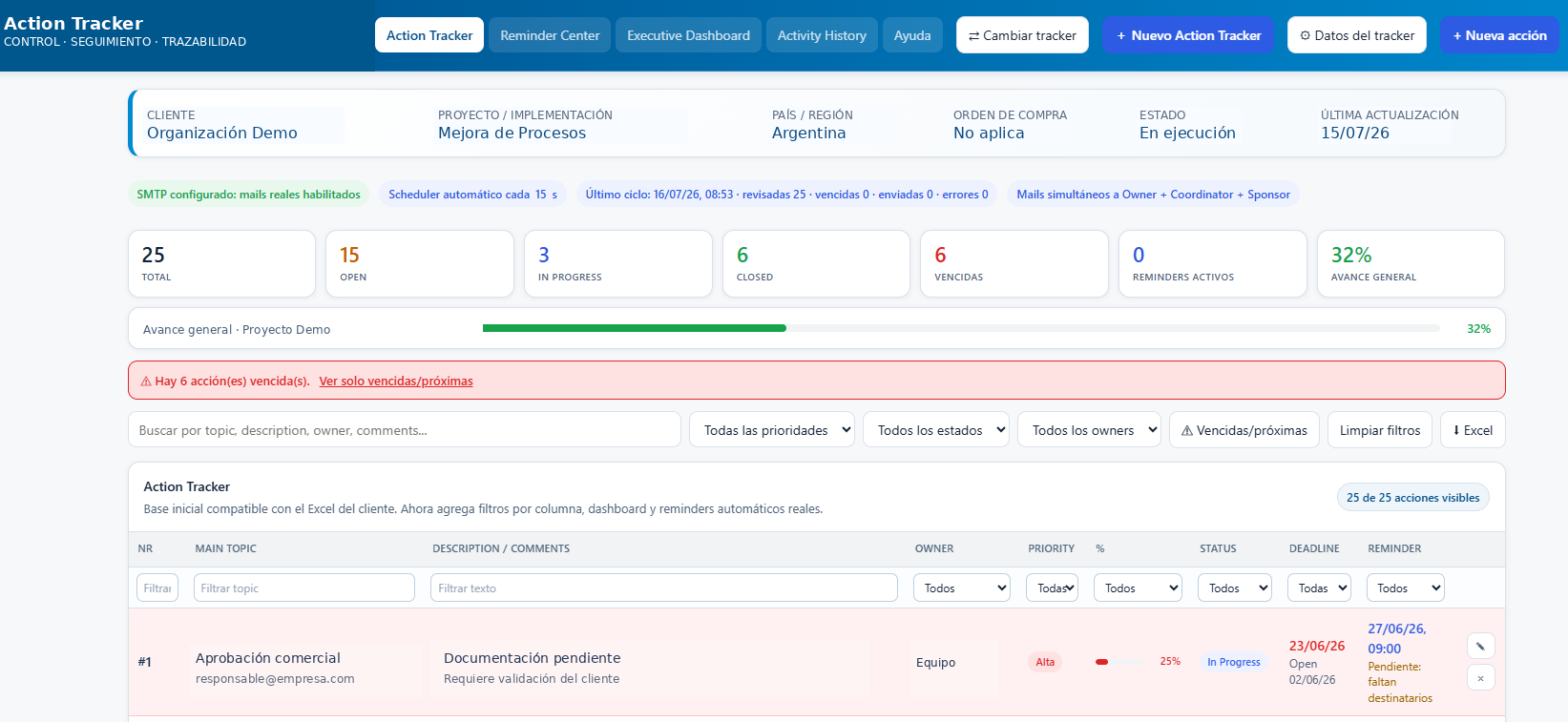The height and width of the screenshot is (722, 1568).
Task: Select the 15 Open summary card
Action: coord(420,263)
